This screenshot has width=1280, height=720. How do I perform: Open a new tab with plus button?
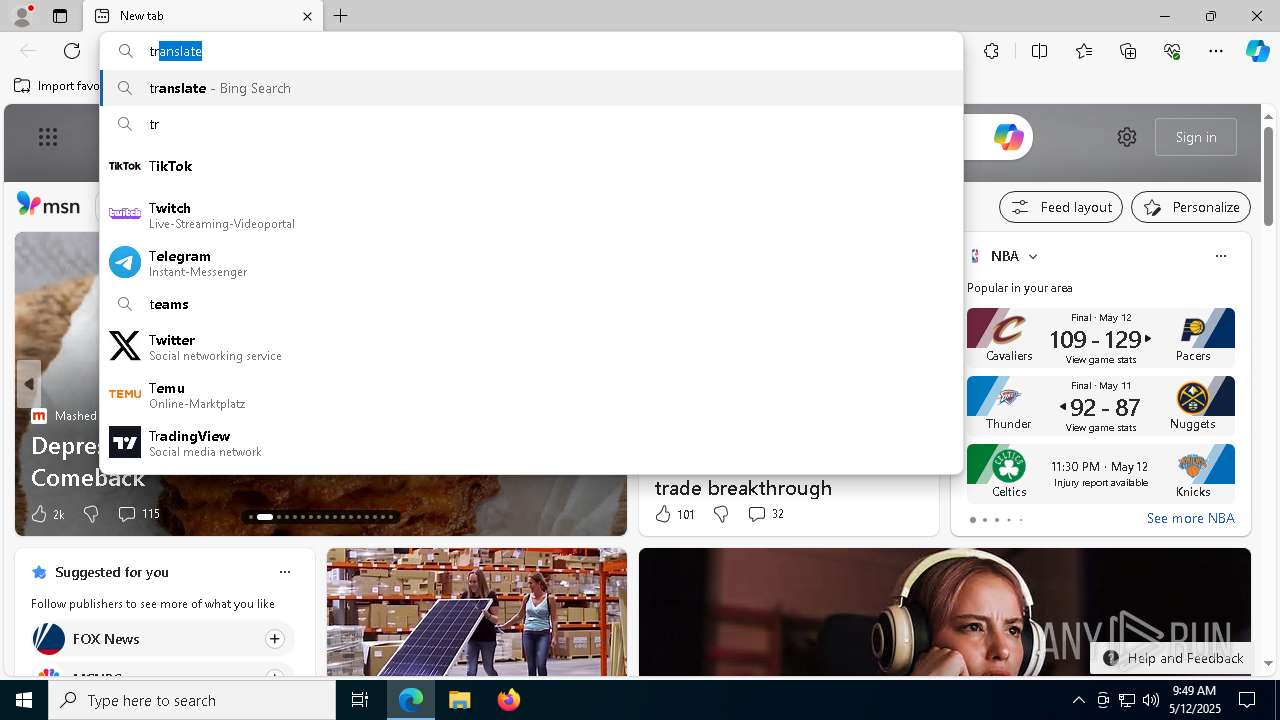[341, 16]
